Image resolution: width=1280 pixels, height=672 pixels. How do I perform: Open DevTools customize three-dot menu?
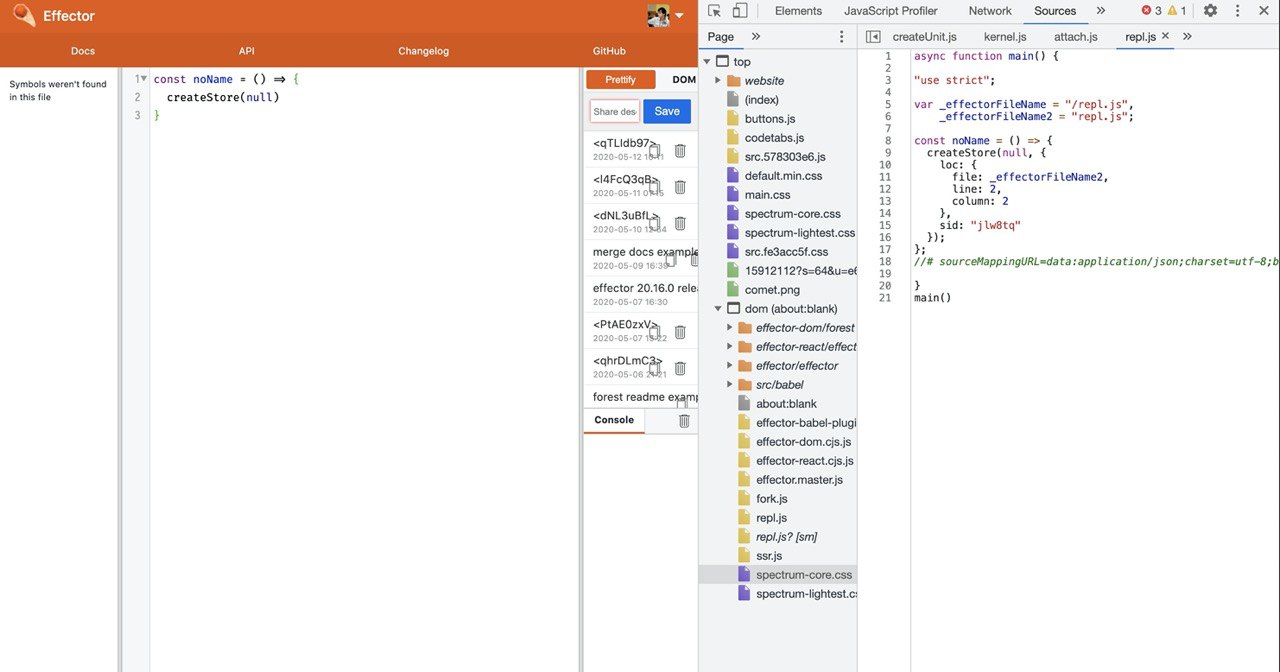tap(1237, 11)
